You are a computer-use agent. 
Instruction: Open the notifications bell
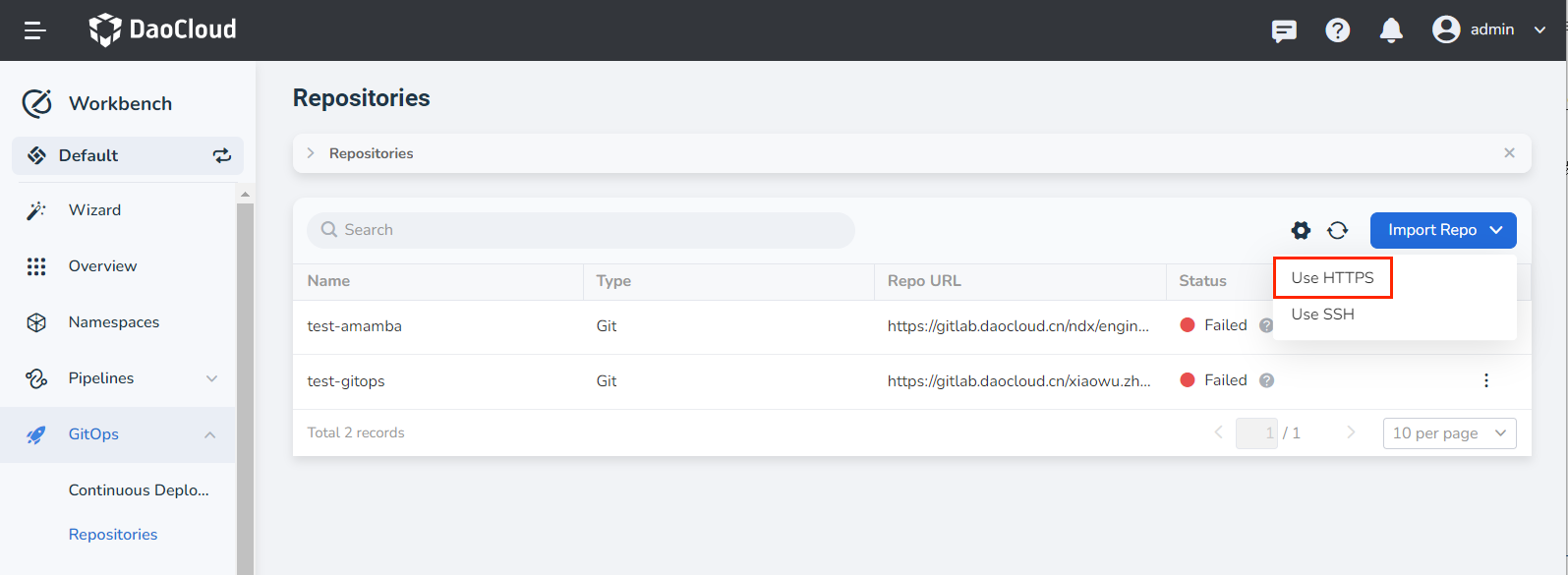pyautogui.click(x=1391, y=30)
